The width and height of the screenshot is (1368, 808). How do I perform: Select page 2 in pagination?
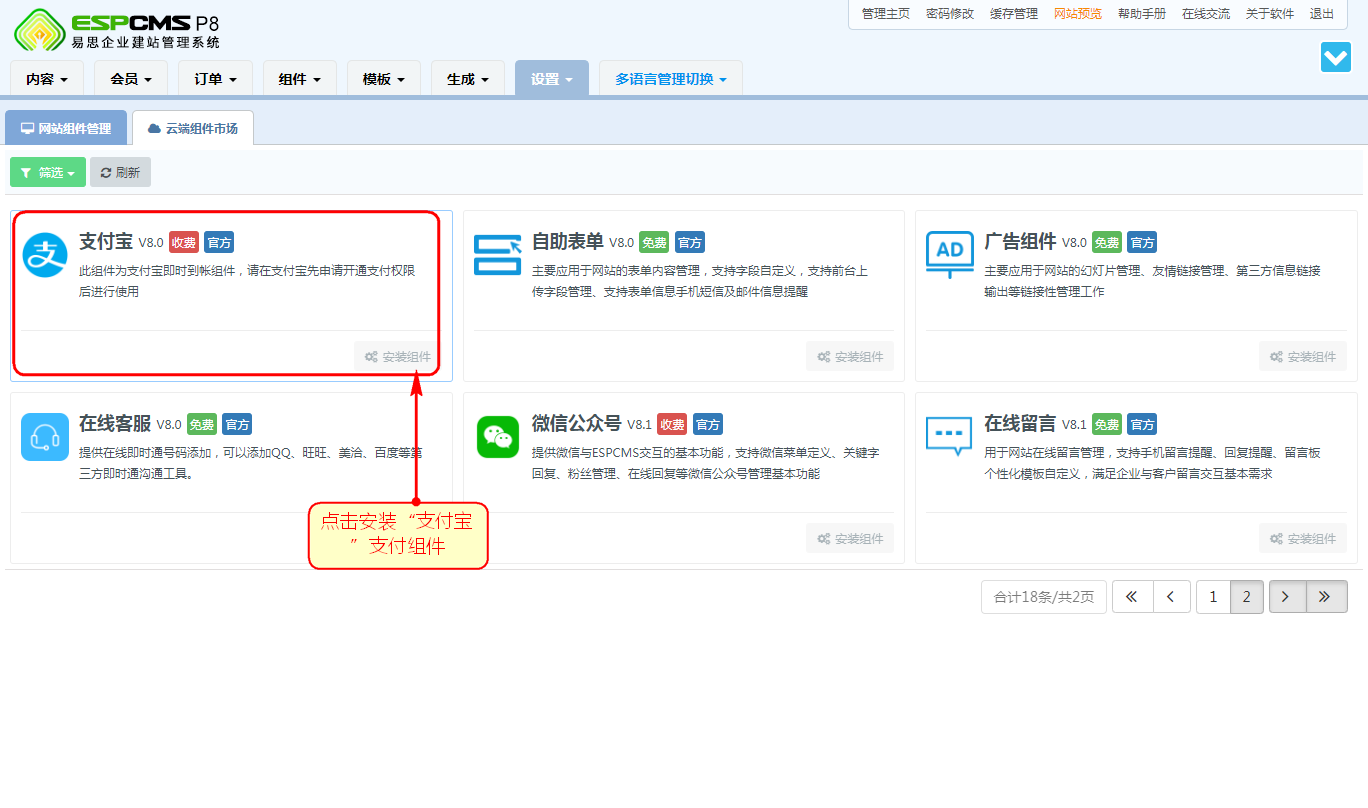tap(1246, 597)
